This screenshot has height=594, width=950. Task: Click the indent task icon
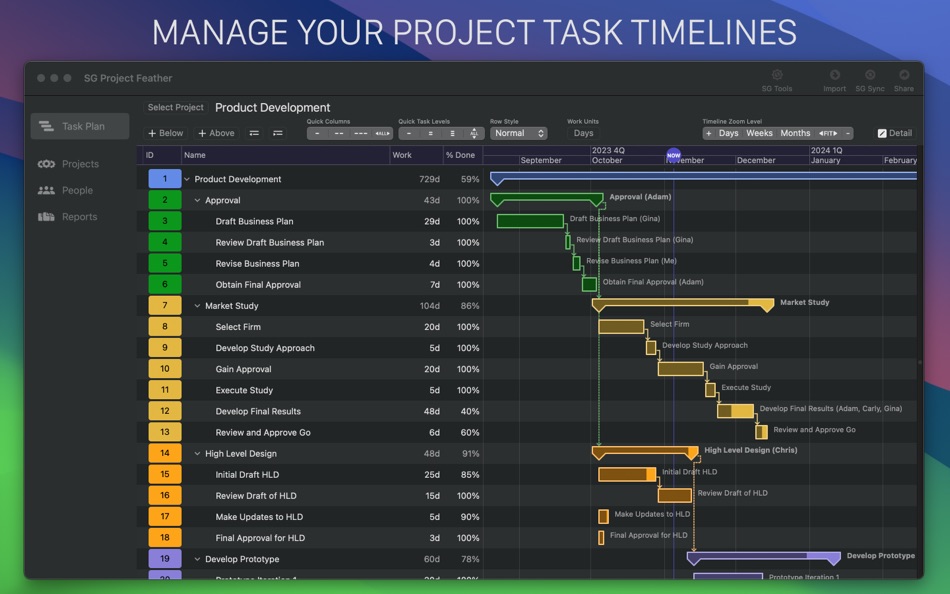[x=277, y=133]
